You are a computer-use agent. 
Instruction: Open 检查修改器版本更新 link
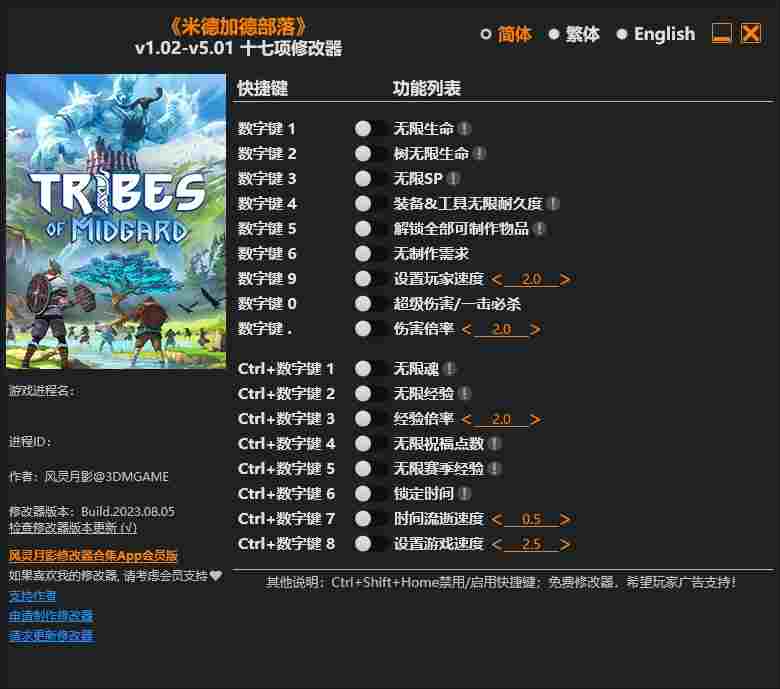point(73,528)
